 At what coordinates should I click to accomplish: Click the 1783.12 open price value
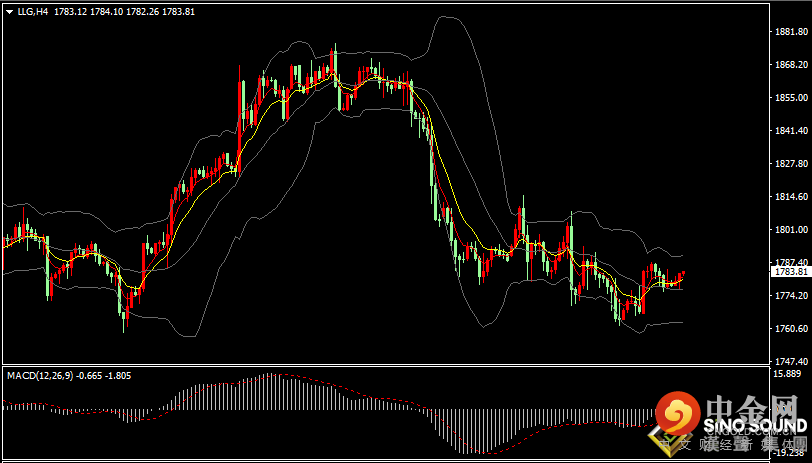(70, 11)
